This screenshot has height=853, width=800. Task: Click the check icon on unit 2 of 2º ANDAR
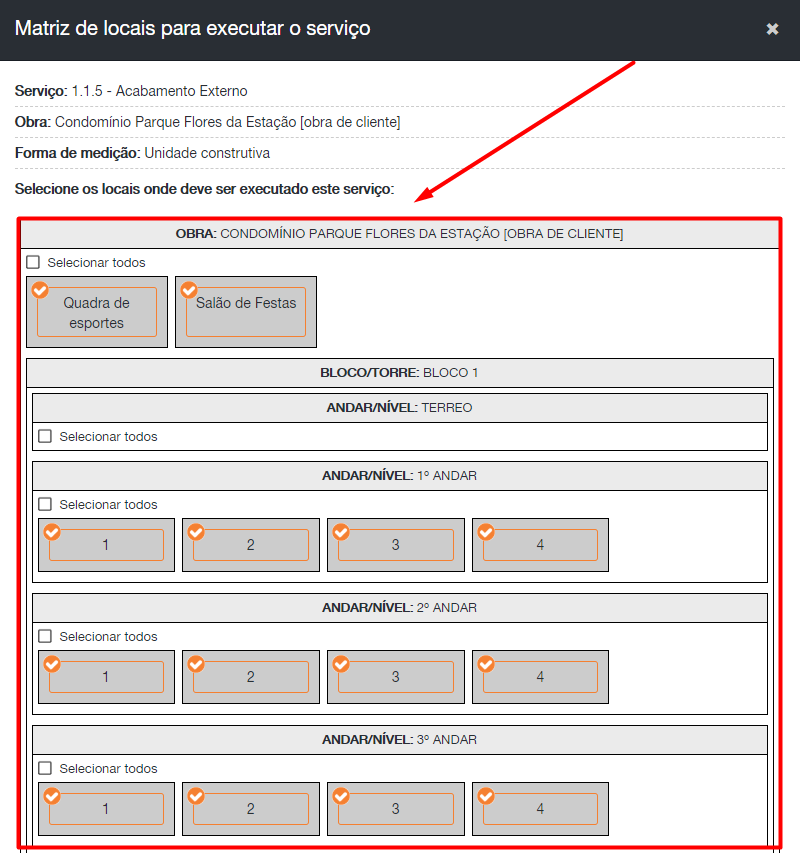click(196, 664)
